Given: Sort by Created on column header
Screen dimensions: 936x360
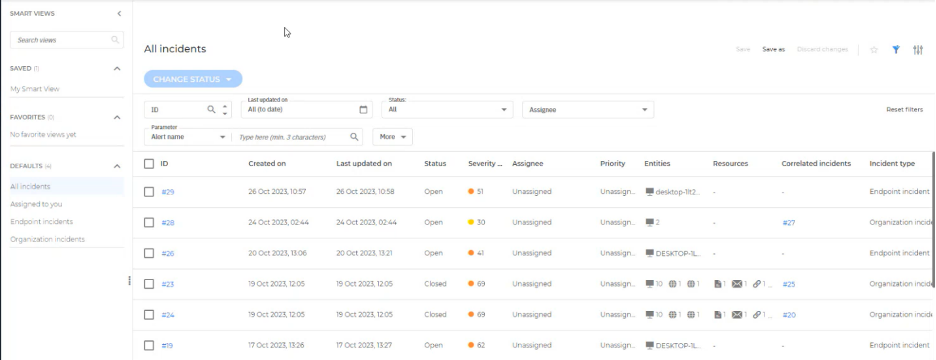Looking at the screenshot, I should [x=267, y=164].
